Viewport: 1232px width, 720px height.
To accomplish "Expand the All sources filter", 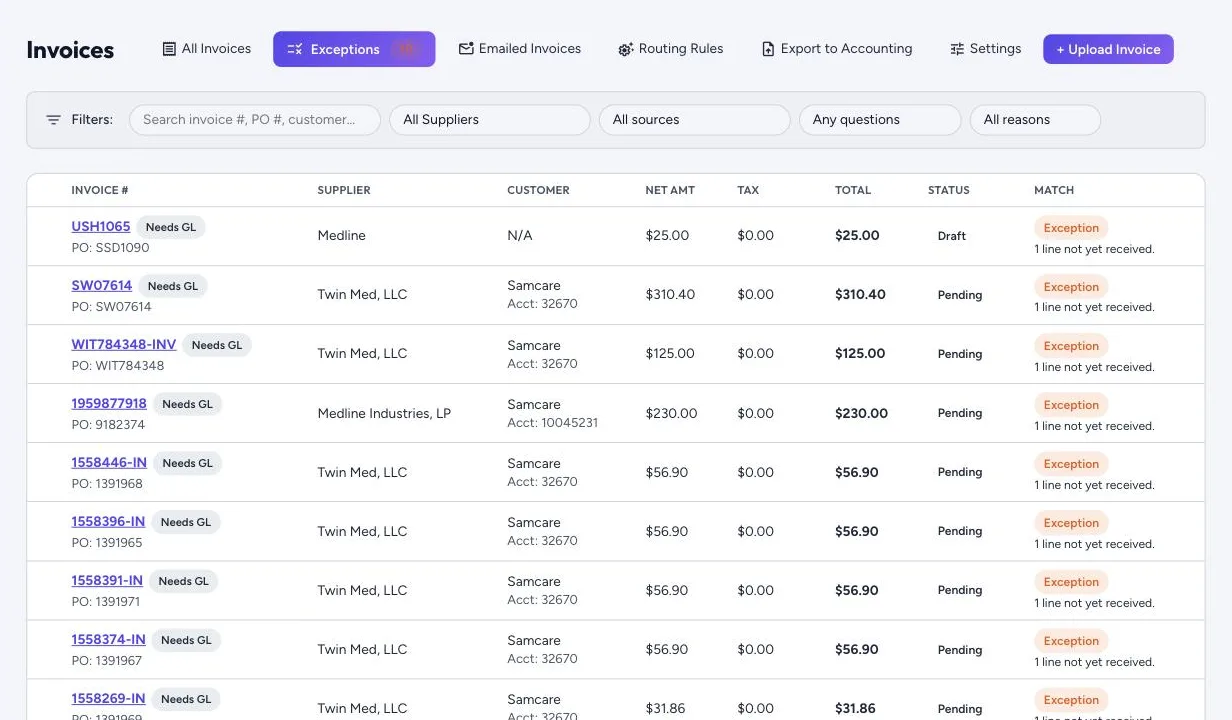I will pos(695,120).
